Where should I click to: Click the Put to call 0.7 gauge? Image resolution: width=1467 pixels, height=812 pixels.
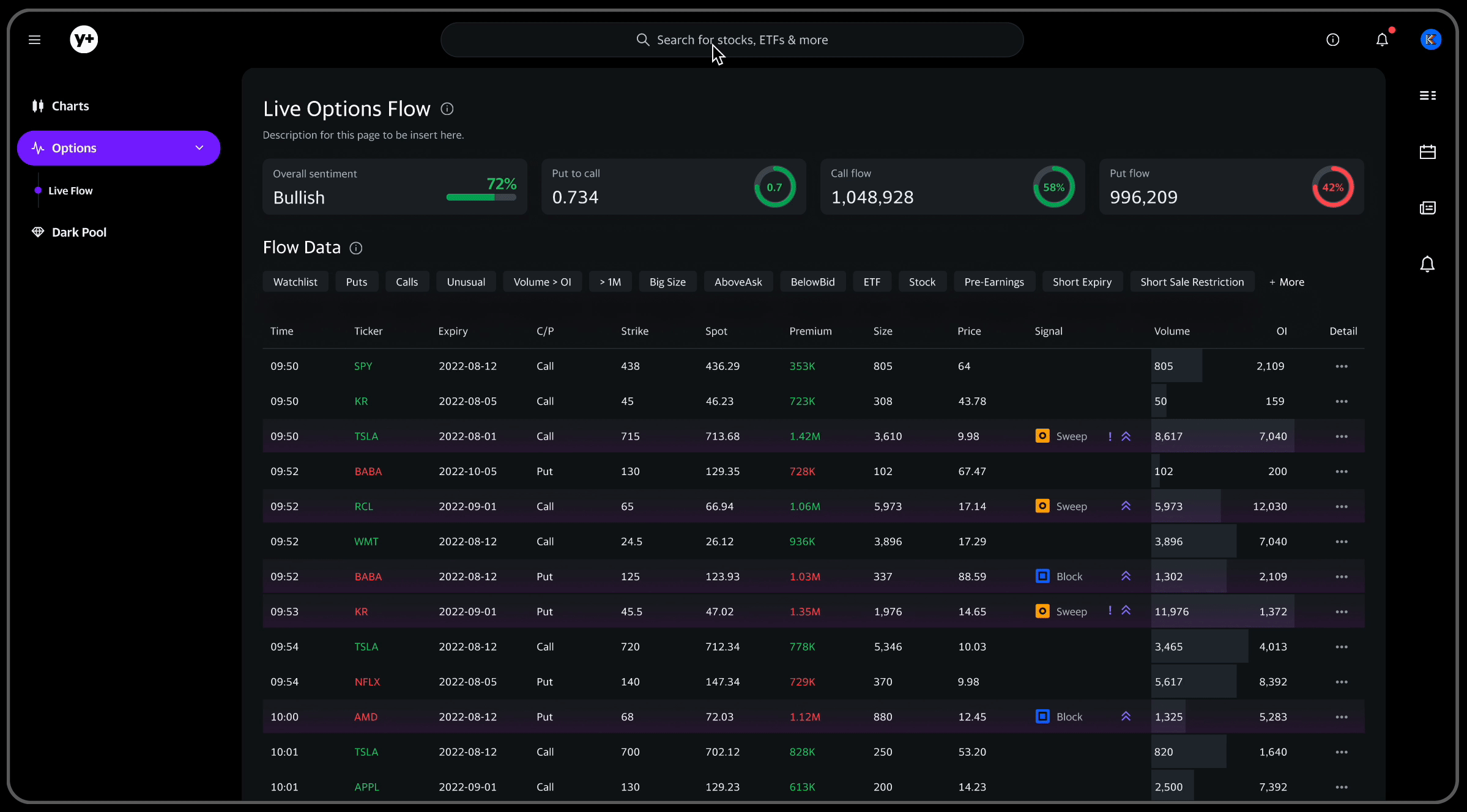pos(774,187)
